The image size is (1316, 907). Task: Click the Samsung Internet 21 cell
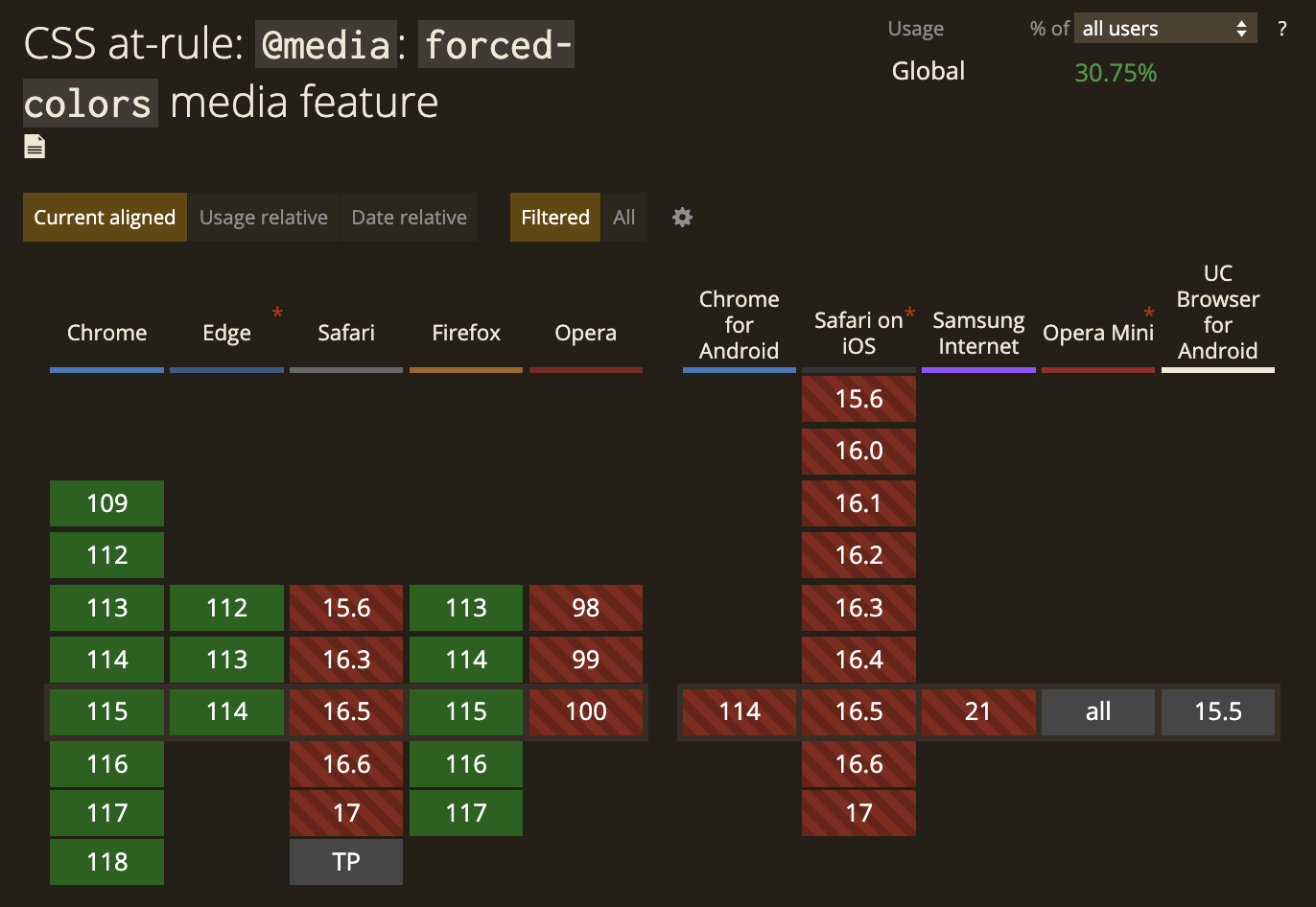tap(978, 711)
